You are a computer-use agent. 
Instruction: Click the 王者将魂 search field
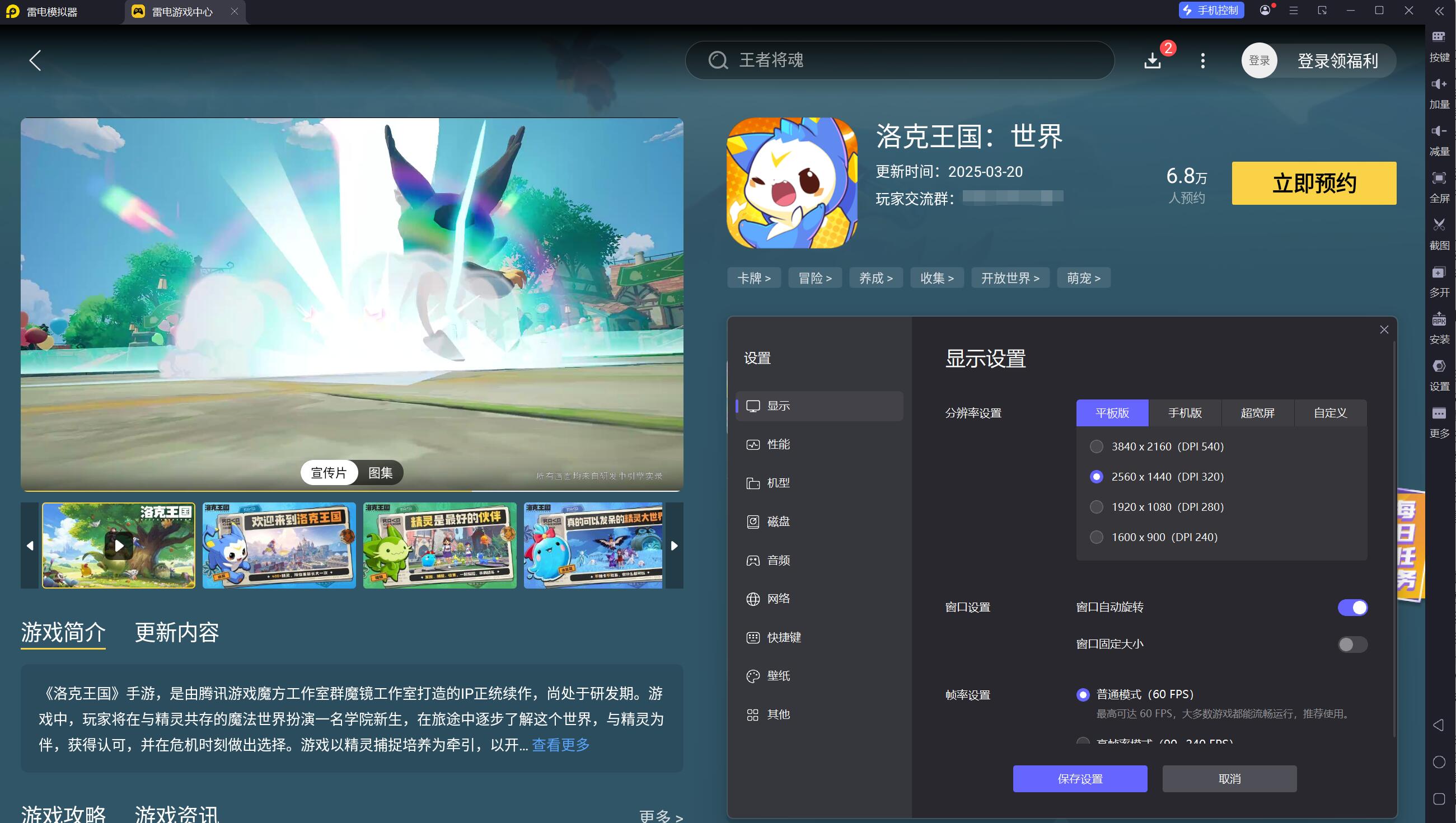[899, 60]
